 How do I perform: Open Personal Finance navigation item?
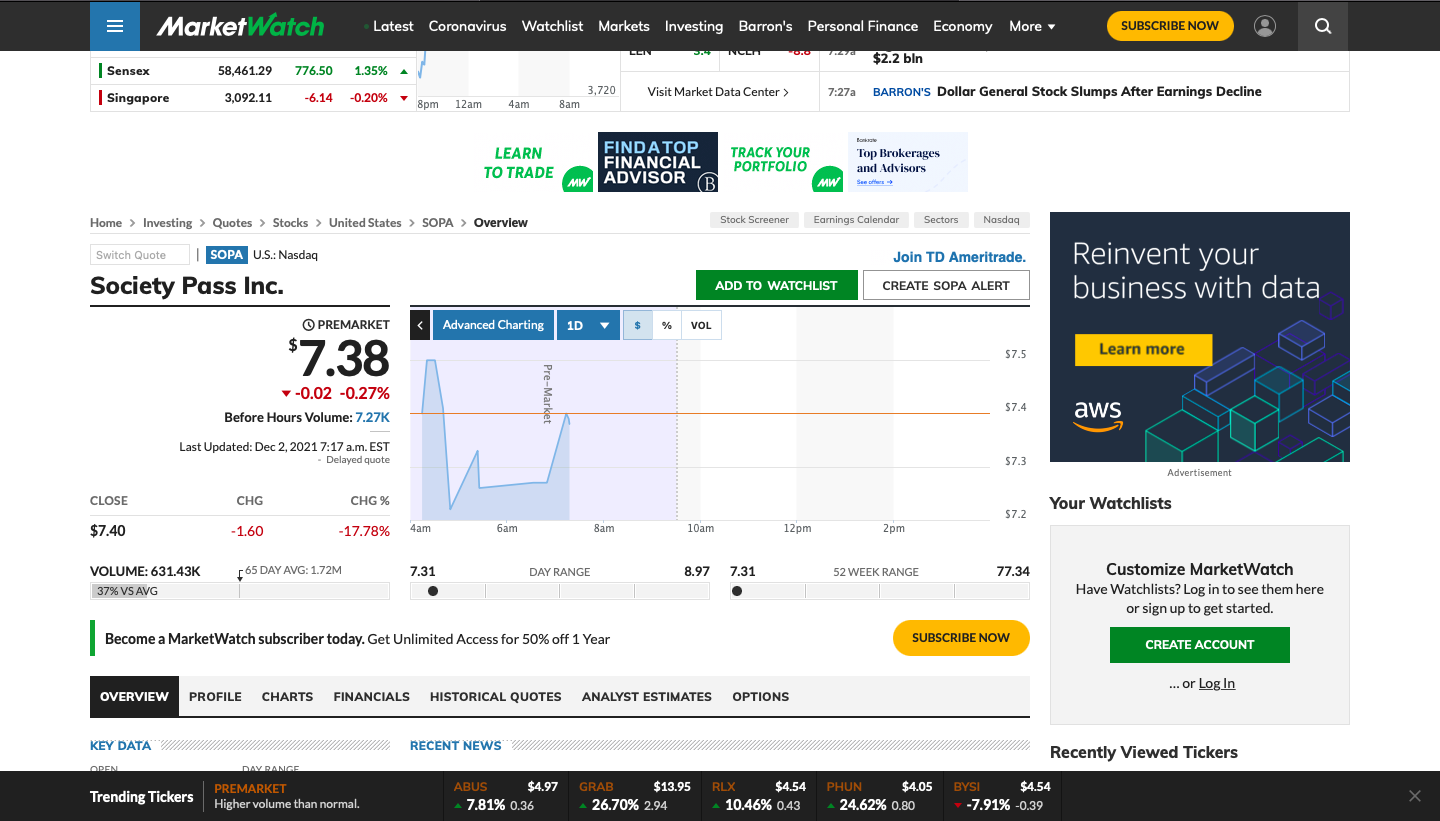[x=863, y=26]
